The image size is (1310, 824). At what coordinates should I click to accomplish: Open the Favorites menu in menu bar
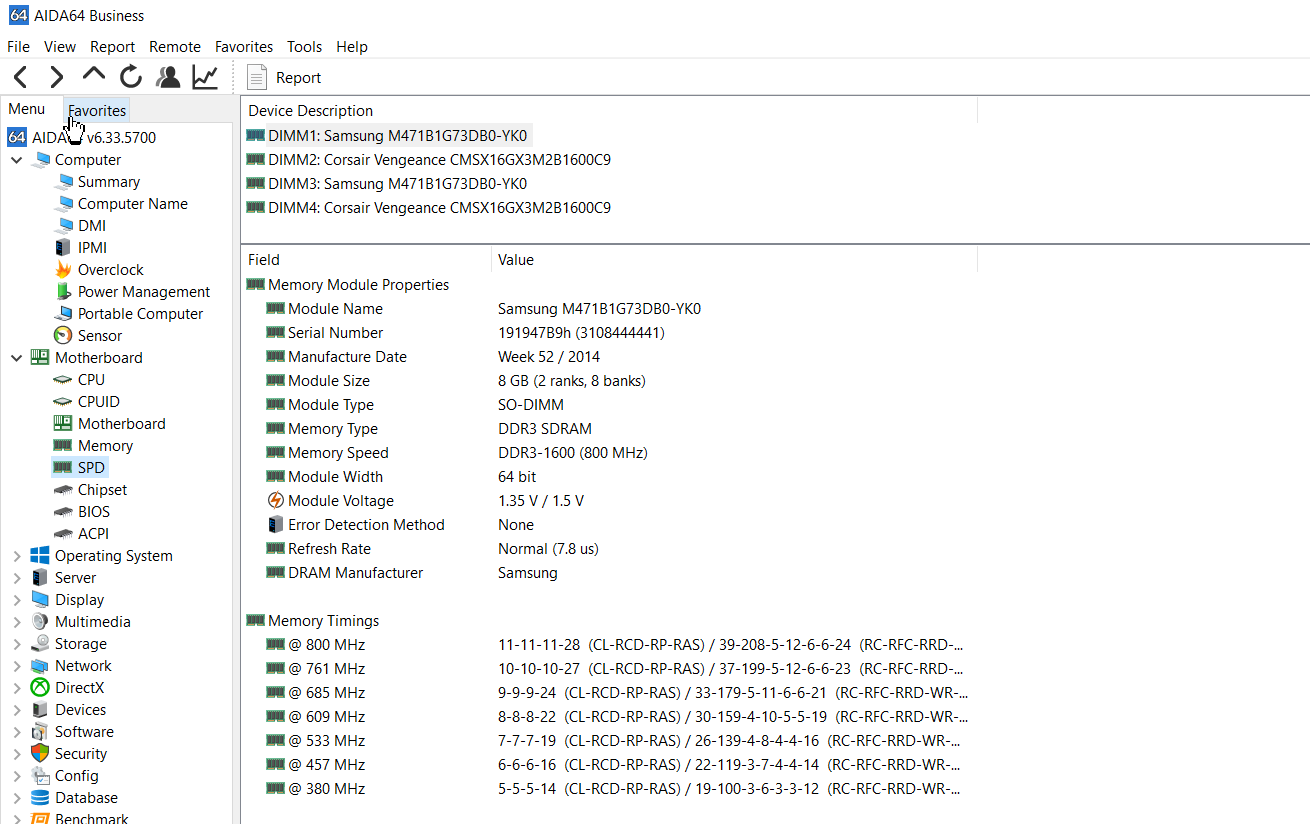click(244, 46)
